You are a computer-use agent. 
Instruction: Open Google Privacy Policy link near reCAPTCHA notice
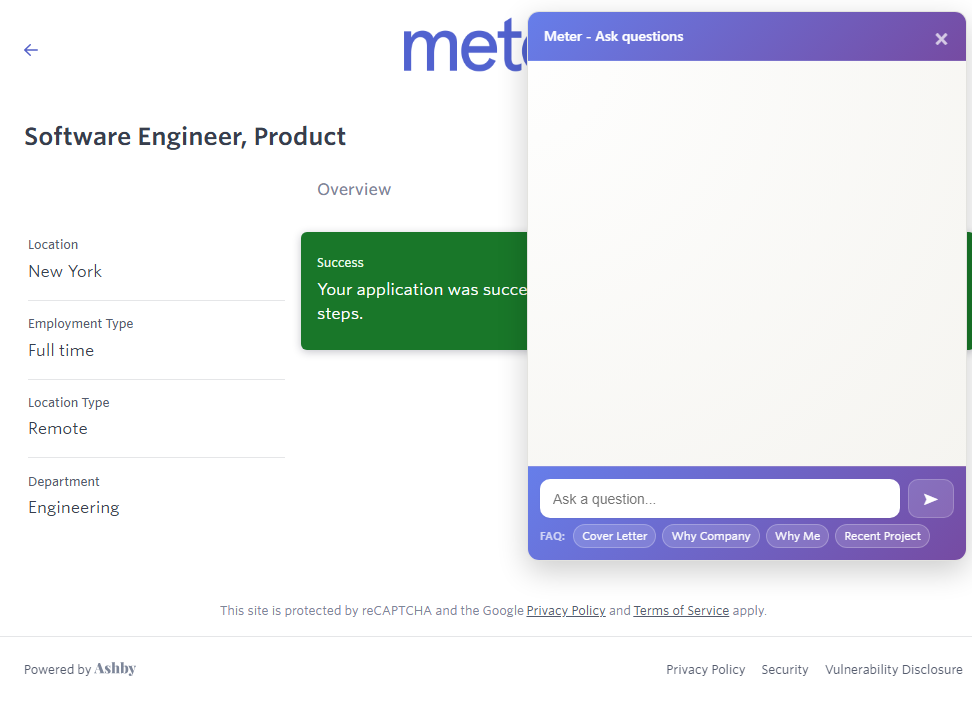click(x=566, y=610)
